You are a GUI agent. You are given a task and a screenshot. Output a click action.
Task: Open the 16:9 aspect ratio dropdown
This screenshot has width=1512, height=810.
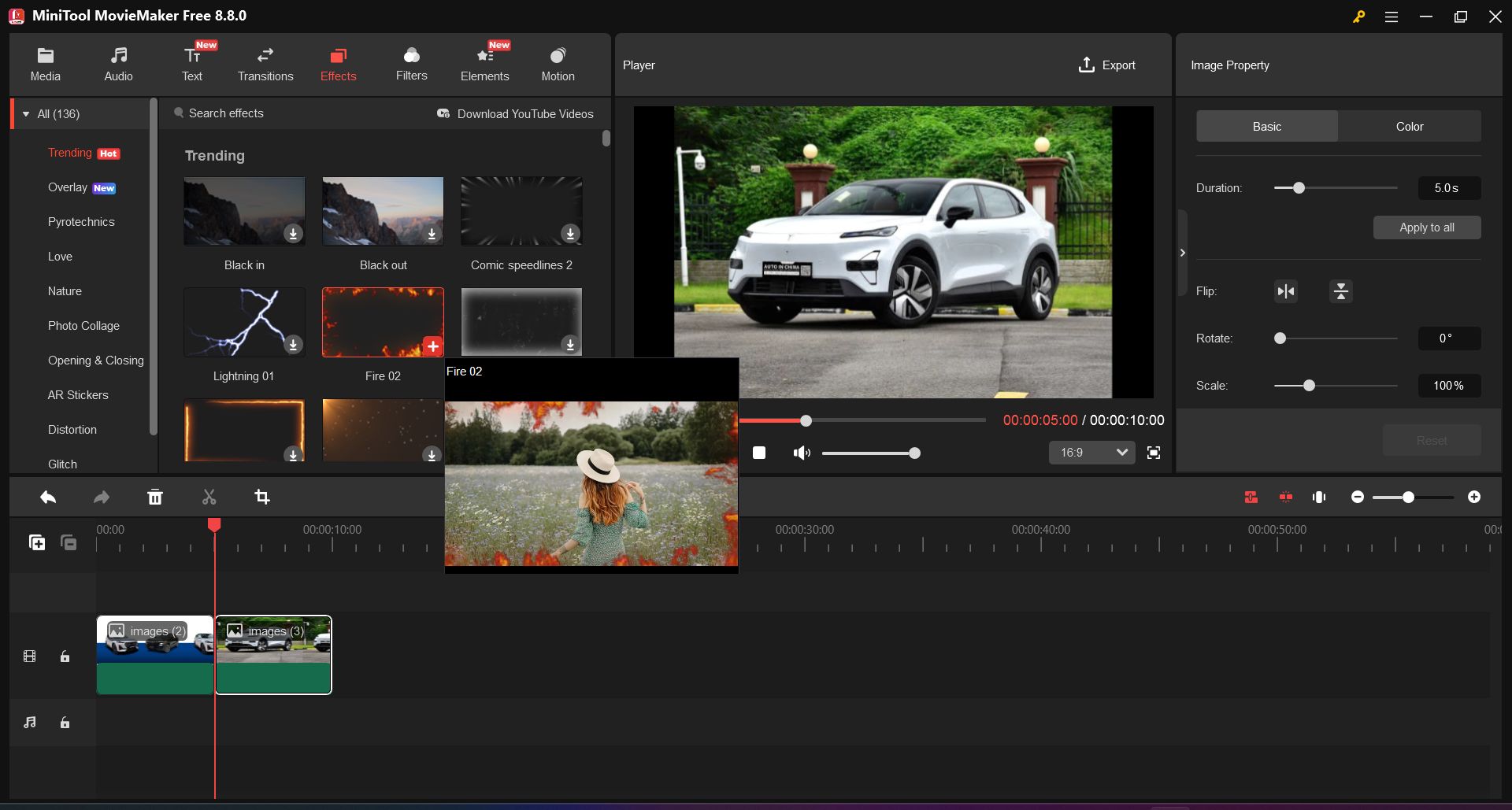coord(1091,453)
